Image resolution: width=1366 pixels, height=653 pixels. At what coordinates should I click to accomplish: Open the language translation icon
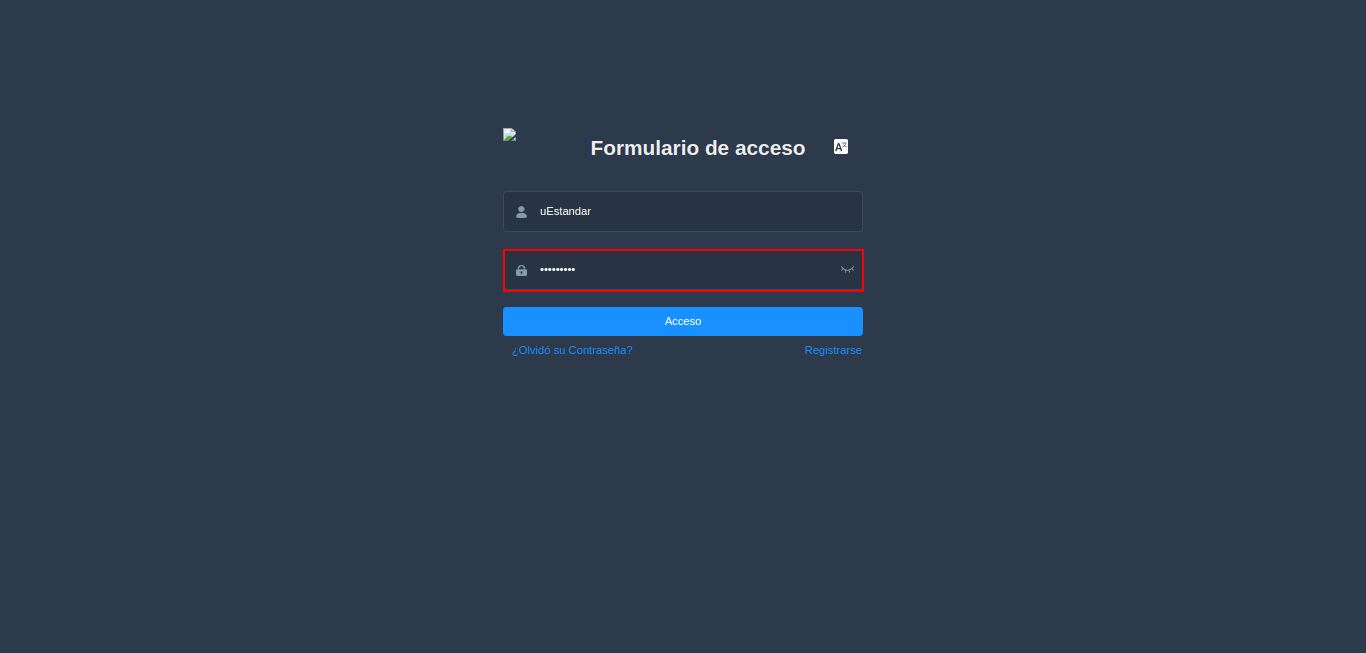point(841,147)
